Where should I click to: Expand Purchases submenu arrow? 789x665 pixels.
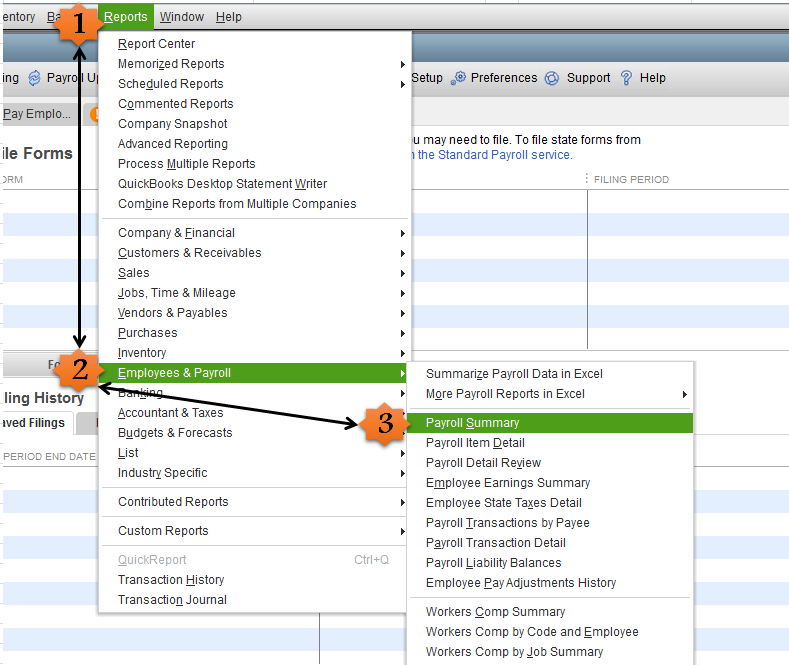coord(403,334)
